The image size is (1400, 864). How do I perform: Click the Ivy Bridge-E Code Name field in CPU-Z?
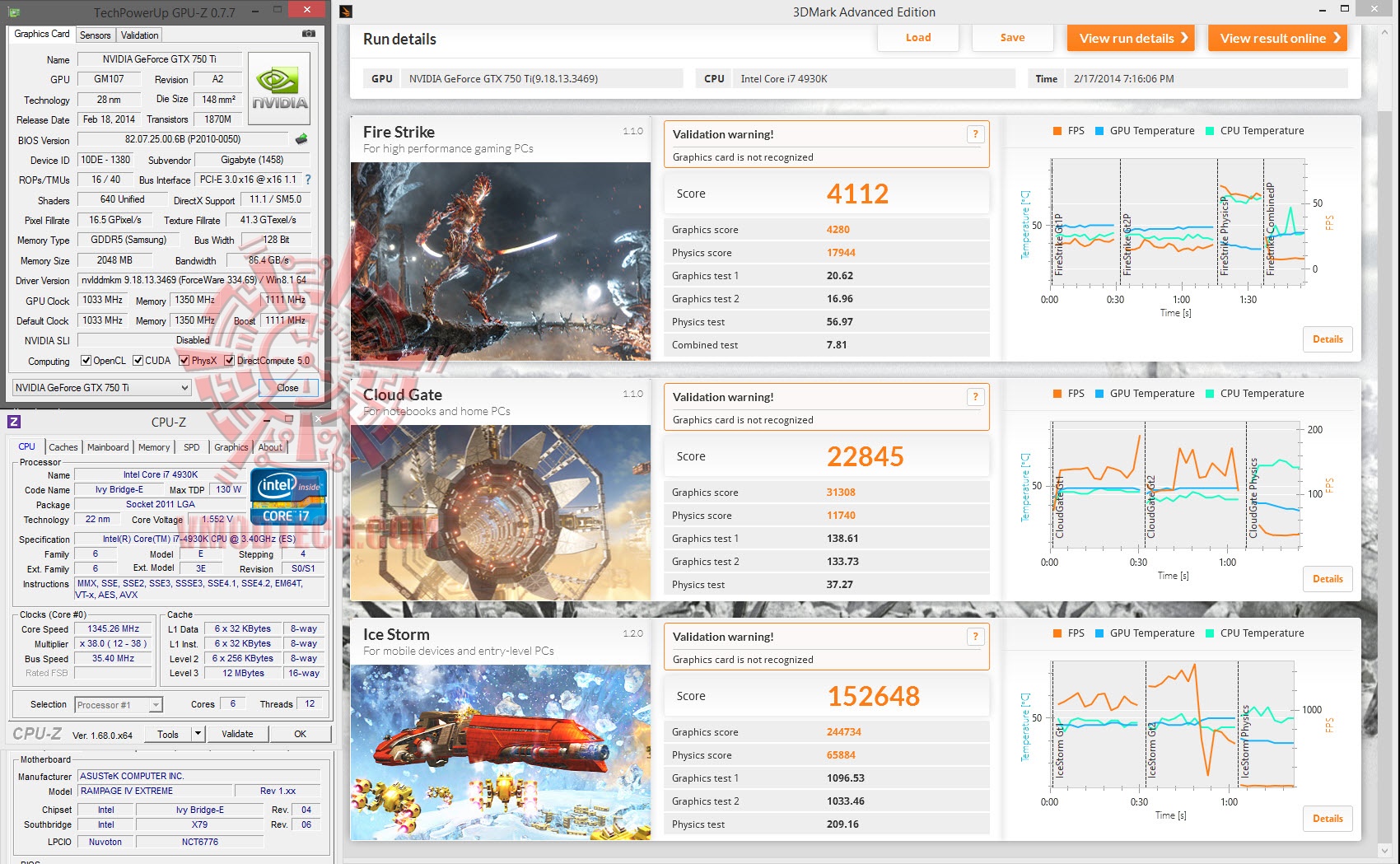tap(119, 490)
